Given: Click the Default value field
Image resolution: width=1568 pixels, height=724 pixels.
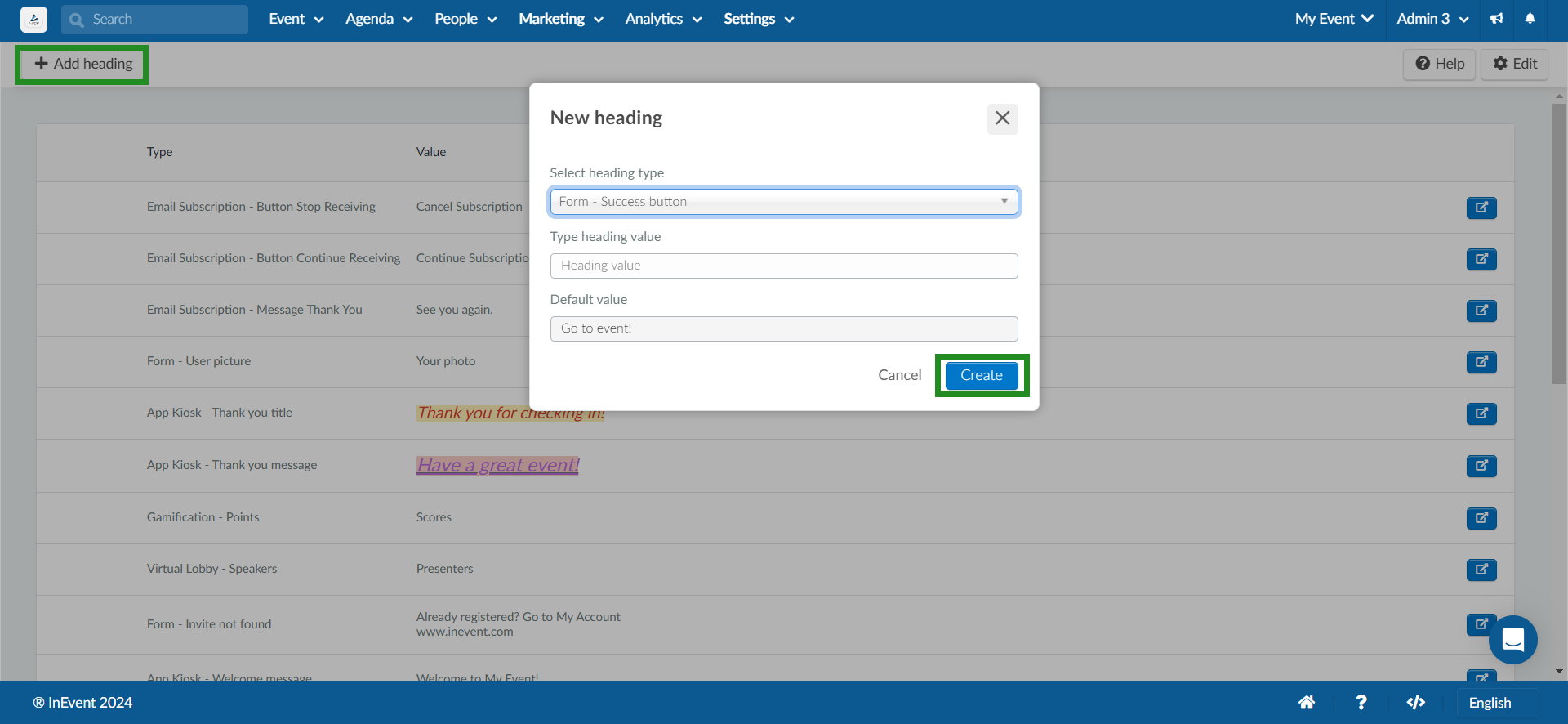Looking at the screenshot, I should (784, 328).
